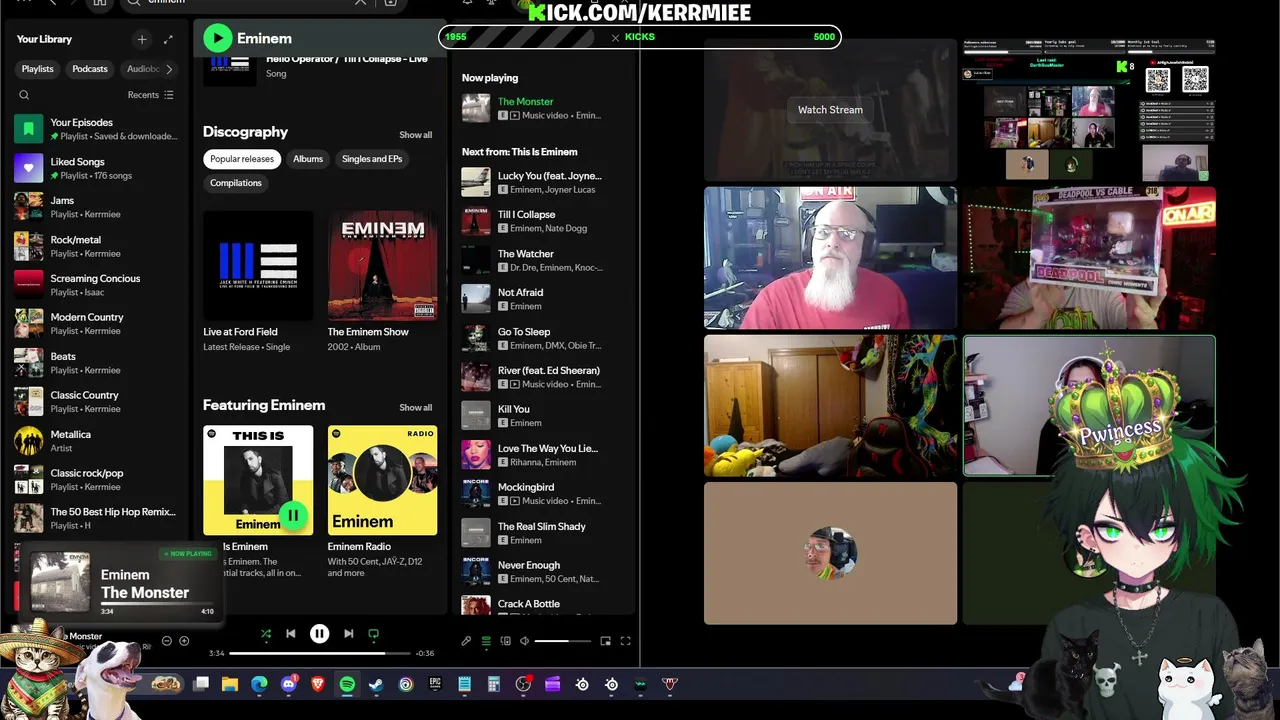Switch to the Albums discography tab
This screenshot has height=720, width=1280.
click(x=308, y=159)
